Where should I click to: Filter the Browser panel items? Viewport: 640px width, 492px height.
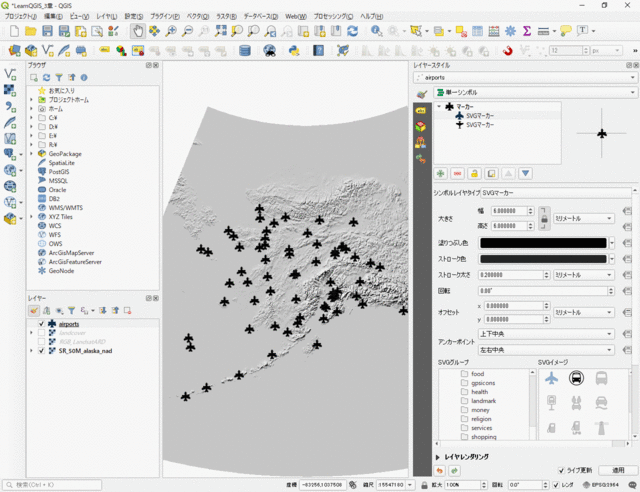[x=59, y=78]
